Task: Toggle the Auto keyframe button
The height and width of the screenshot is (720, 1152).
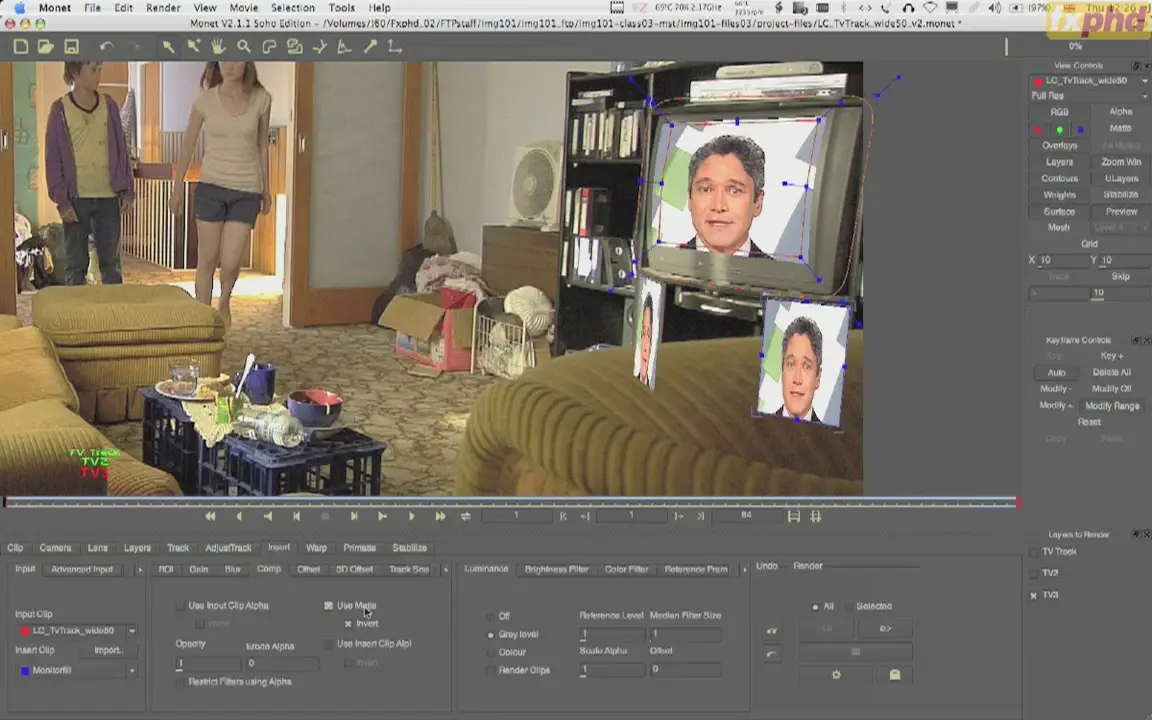Action: pos(1056,372)
